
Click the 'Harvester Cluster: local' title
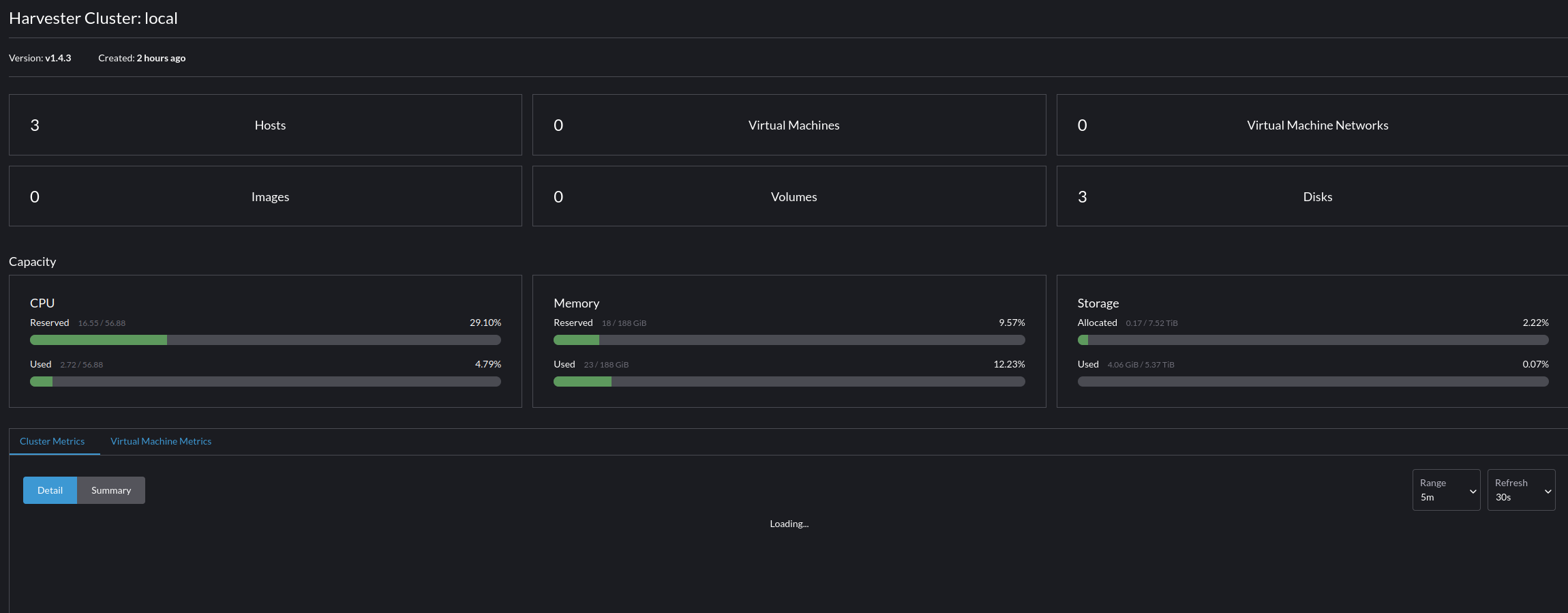point(93,18)
